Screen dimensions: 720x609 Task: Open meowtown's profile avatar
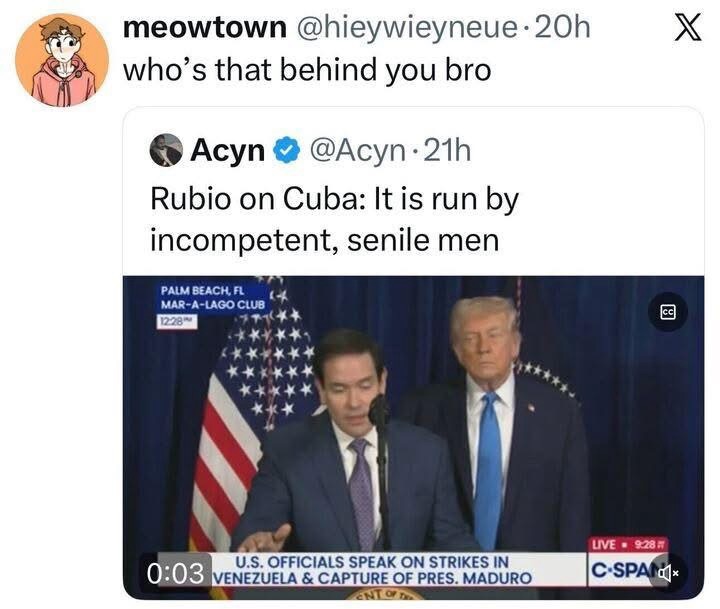click(62, 60)
